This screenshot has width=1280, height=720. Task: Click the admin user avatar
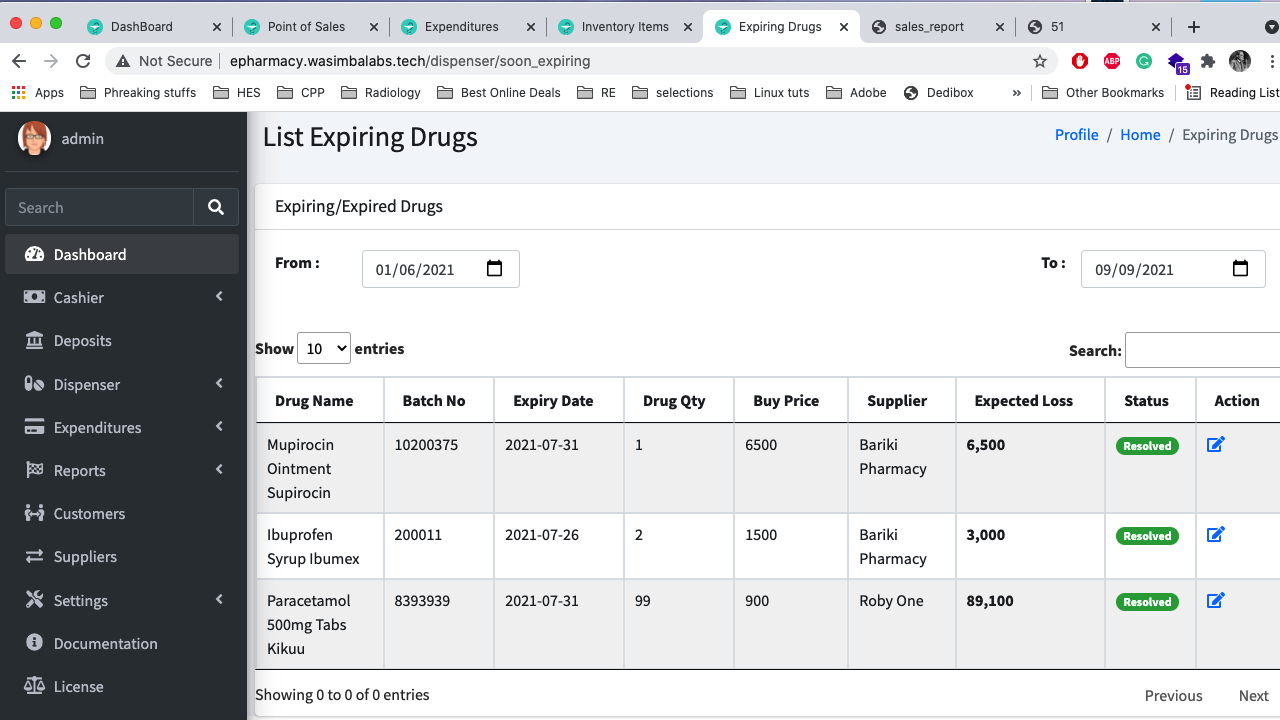pyautogui.click(x=35, y=138)
